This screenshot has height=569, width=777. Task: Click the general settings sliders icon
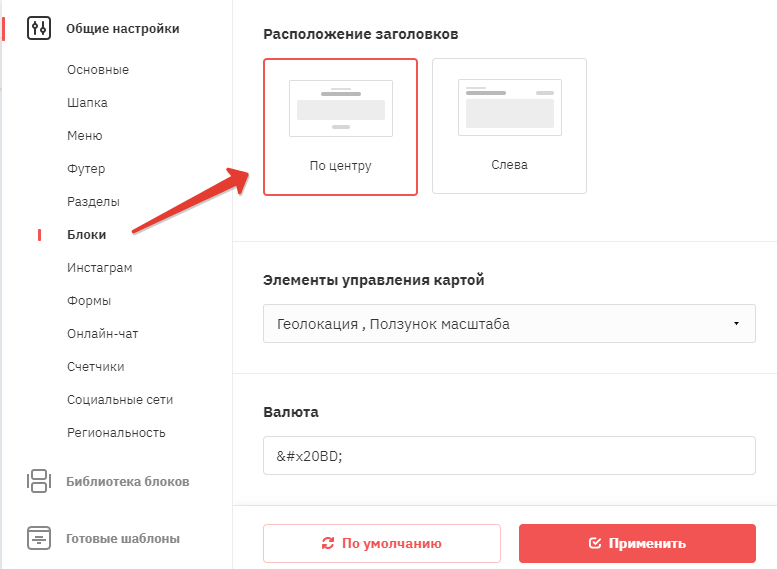(39, 28)
